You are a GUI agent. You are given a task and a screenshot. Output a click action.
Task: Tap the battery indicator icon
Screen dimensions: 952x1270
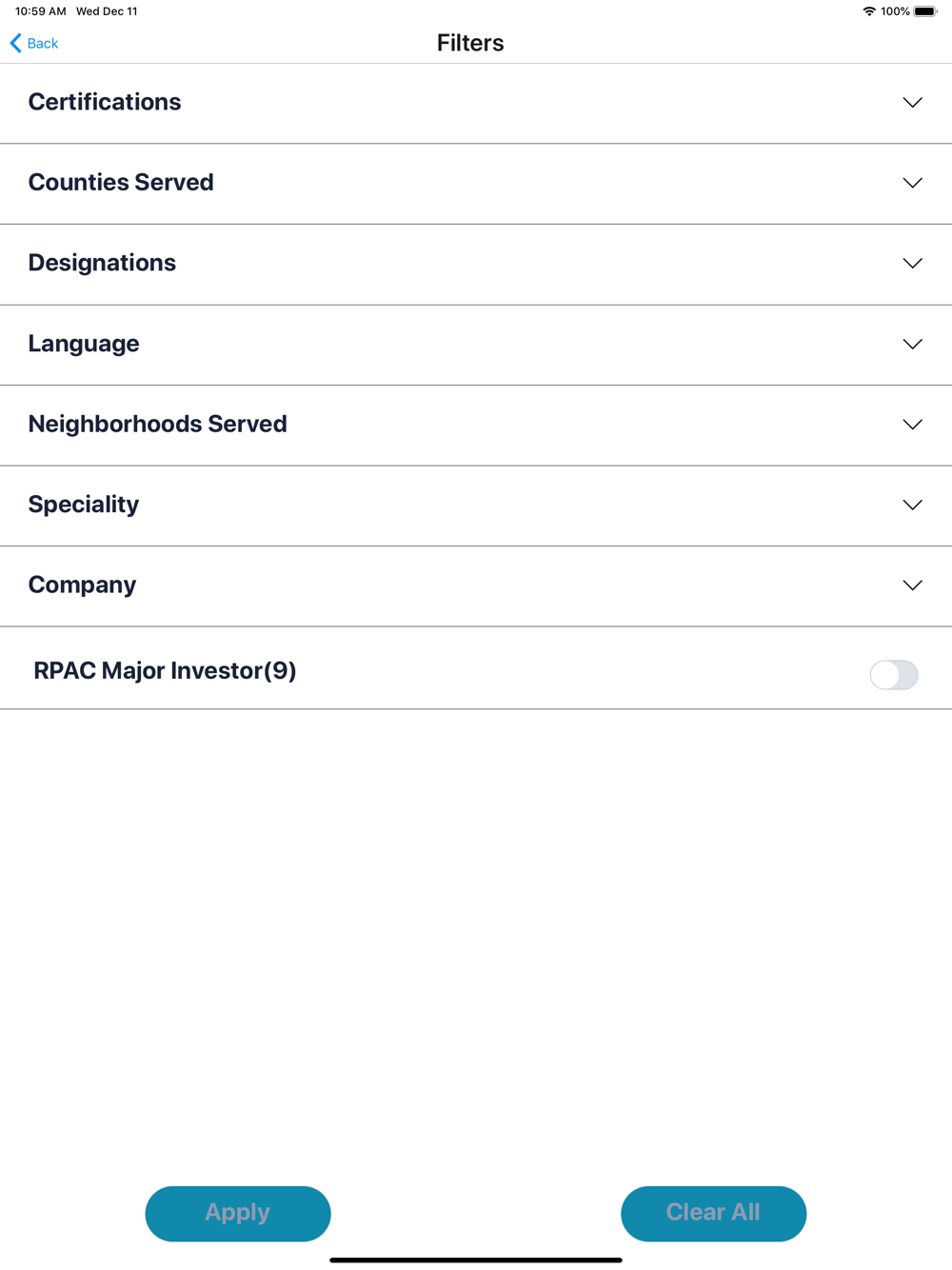pos(924,11)
